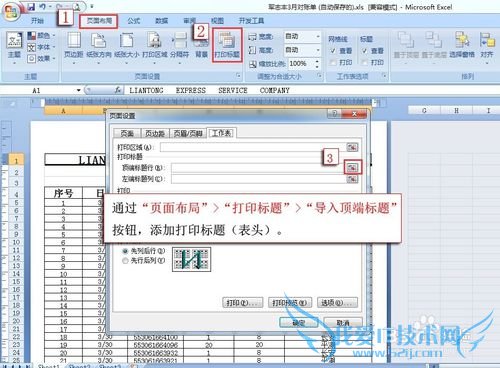Viewport: 500px width, 368px height.
Task: Select the 页边距 tab in page setup dialog
Action: [x=155, y=133]
